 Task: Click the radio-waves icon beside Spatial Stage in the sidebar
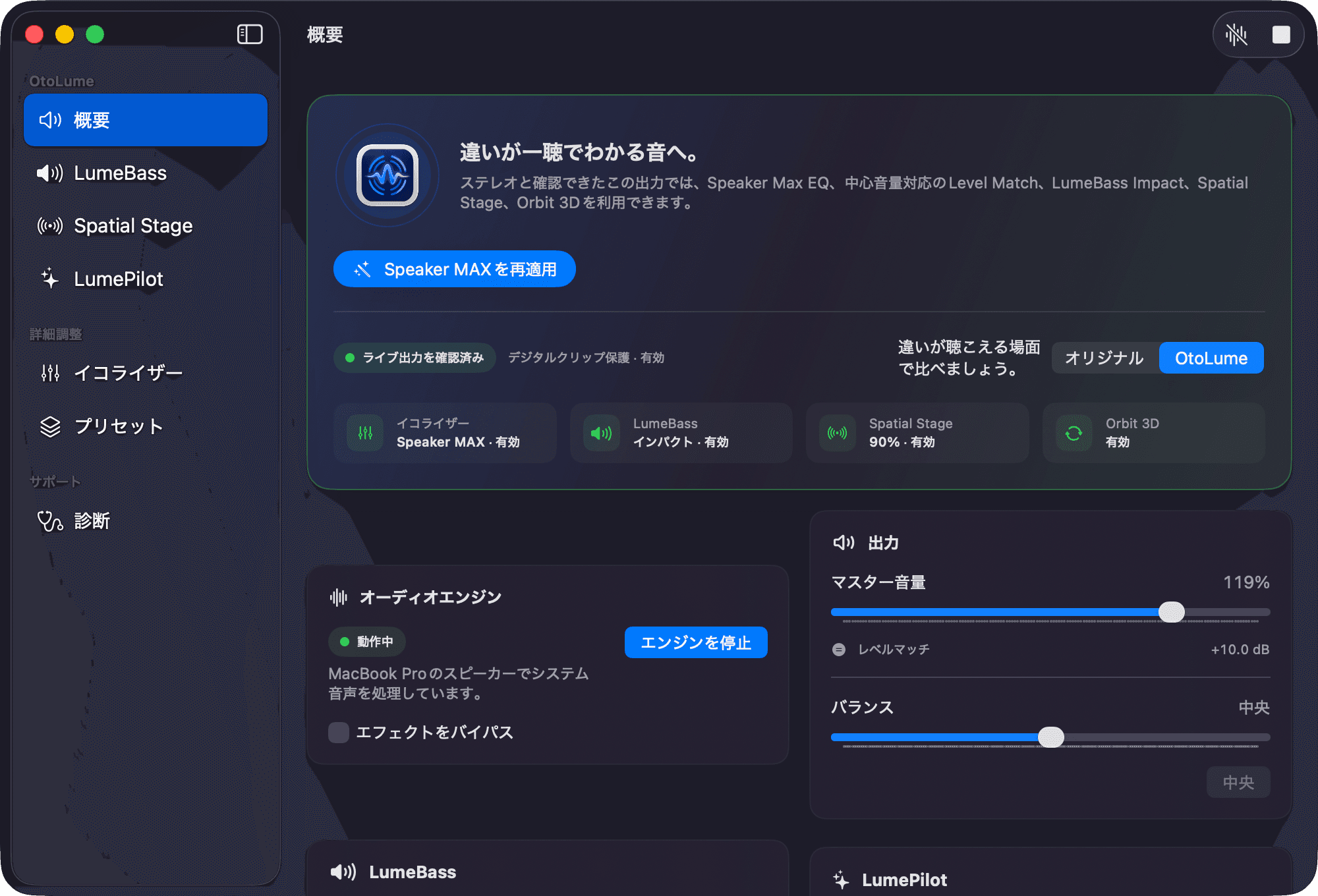[x=51, y=226]
